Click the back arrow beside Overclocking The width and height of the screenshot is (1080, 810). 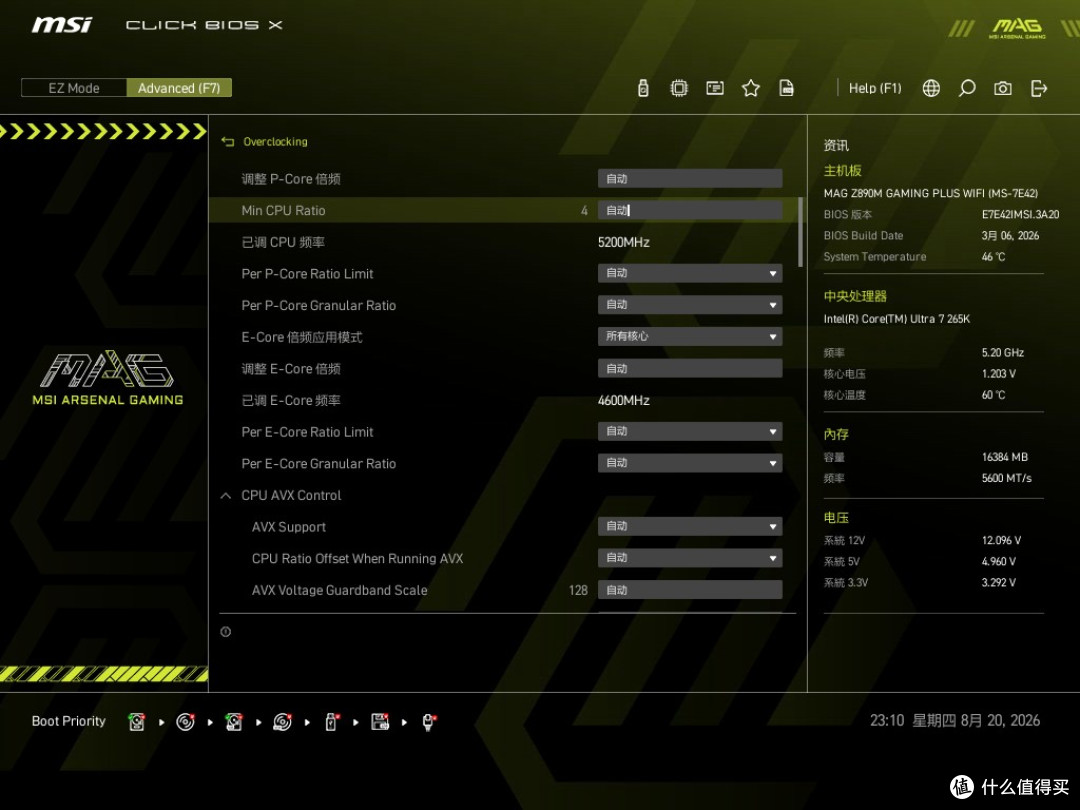[228, 142]
